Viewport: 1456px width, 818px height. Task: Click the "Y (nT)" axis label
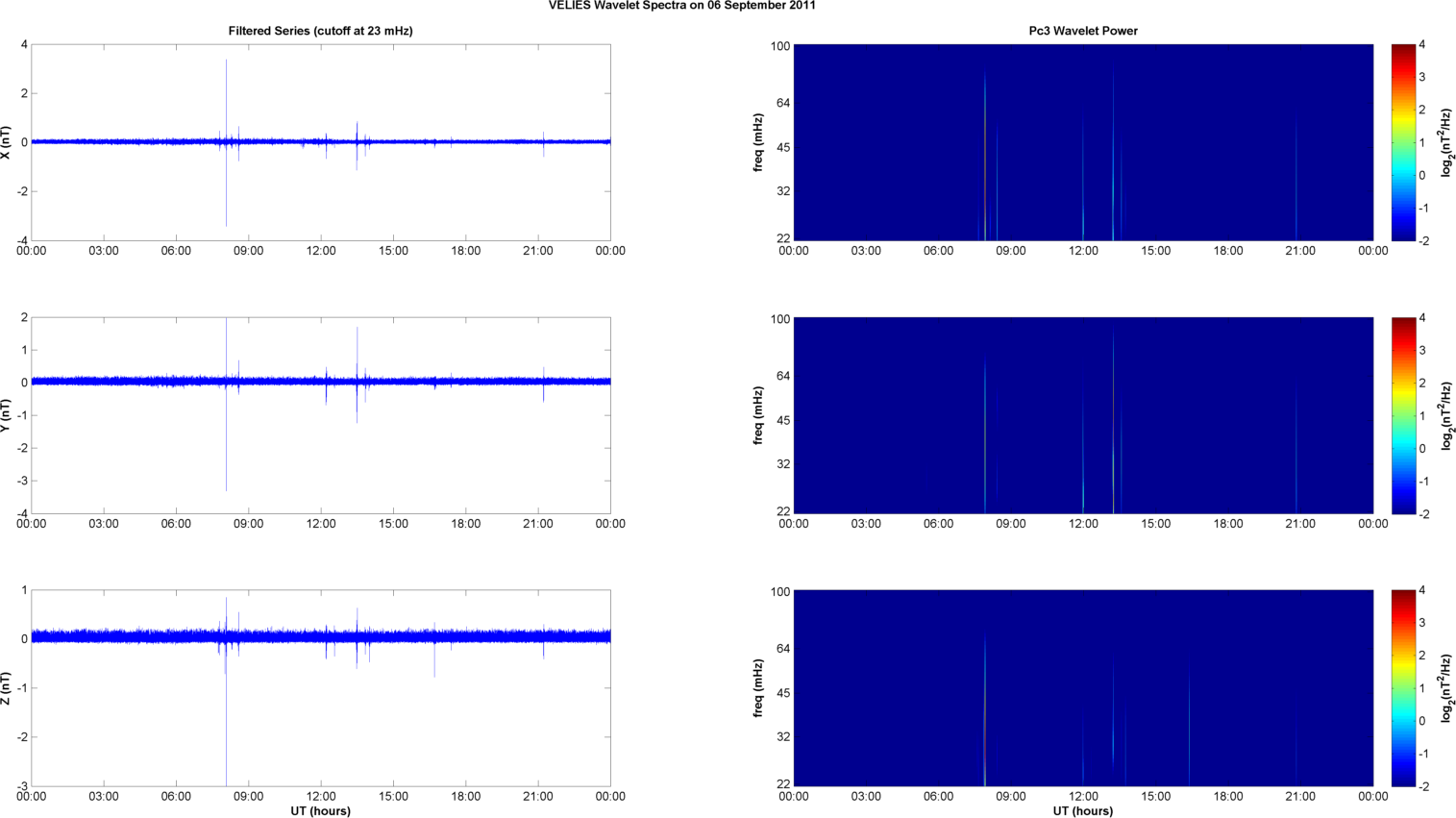click(7, 415)
